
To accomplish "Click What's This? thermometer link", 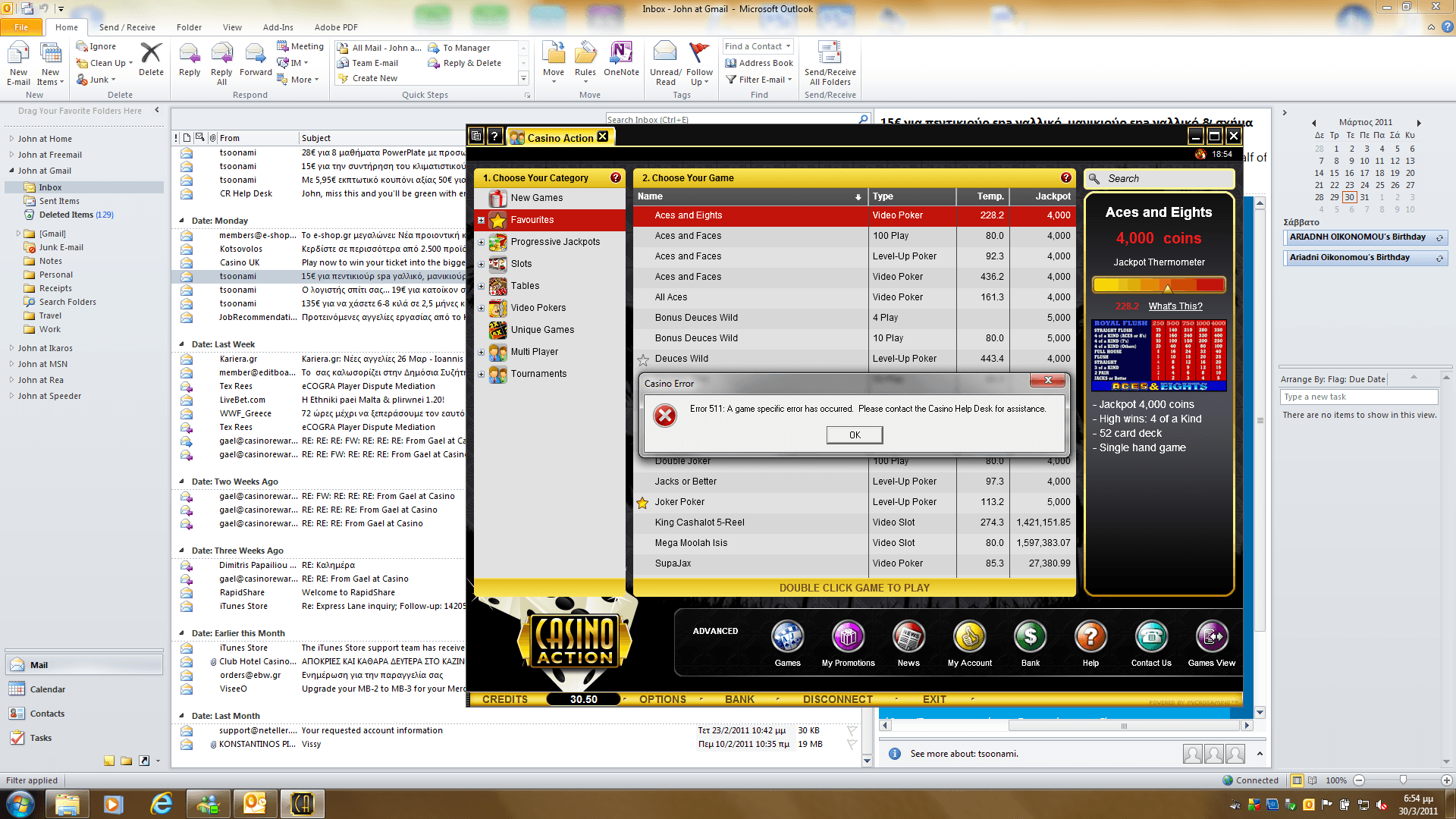I will [x=1175, y=306].
